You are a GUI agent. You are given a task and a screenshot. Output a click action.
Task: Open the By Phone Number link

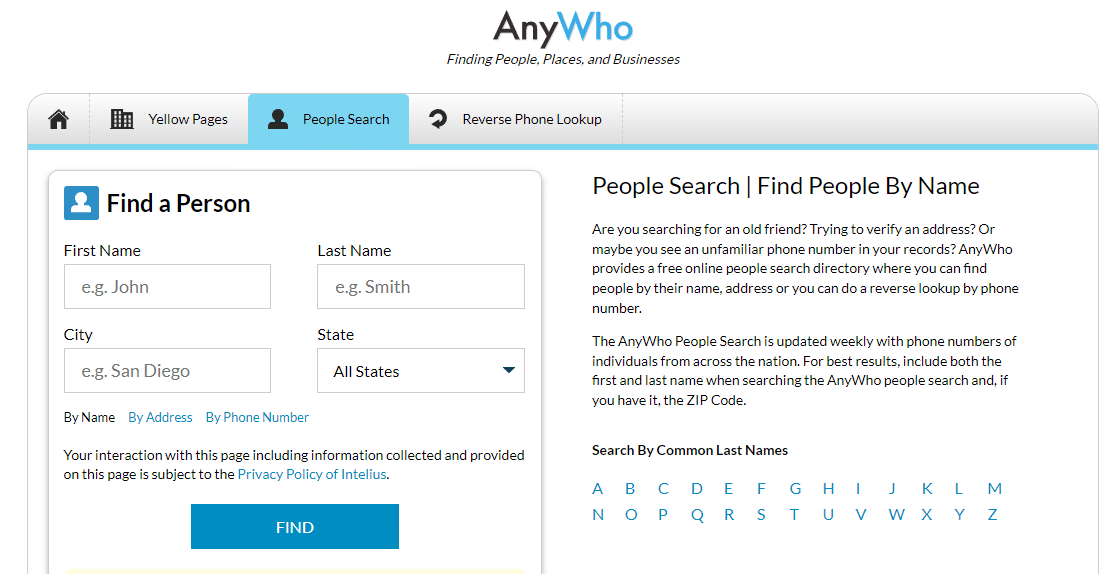click(x=257, y=417)
